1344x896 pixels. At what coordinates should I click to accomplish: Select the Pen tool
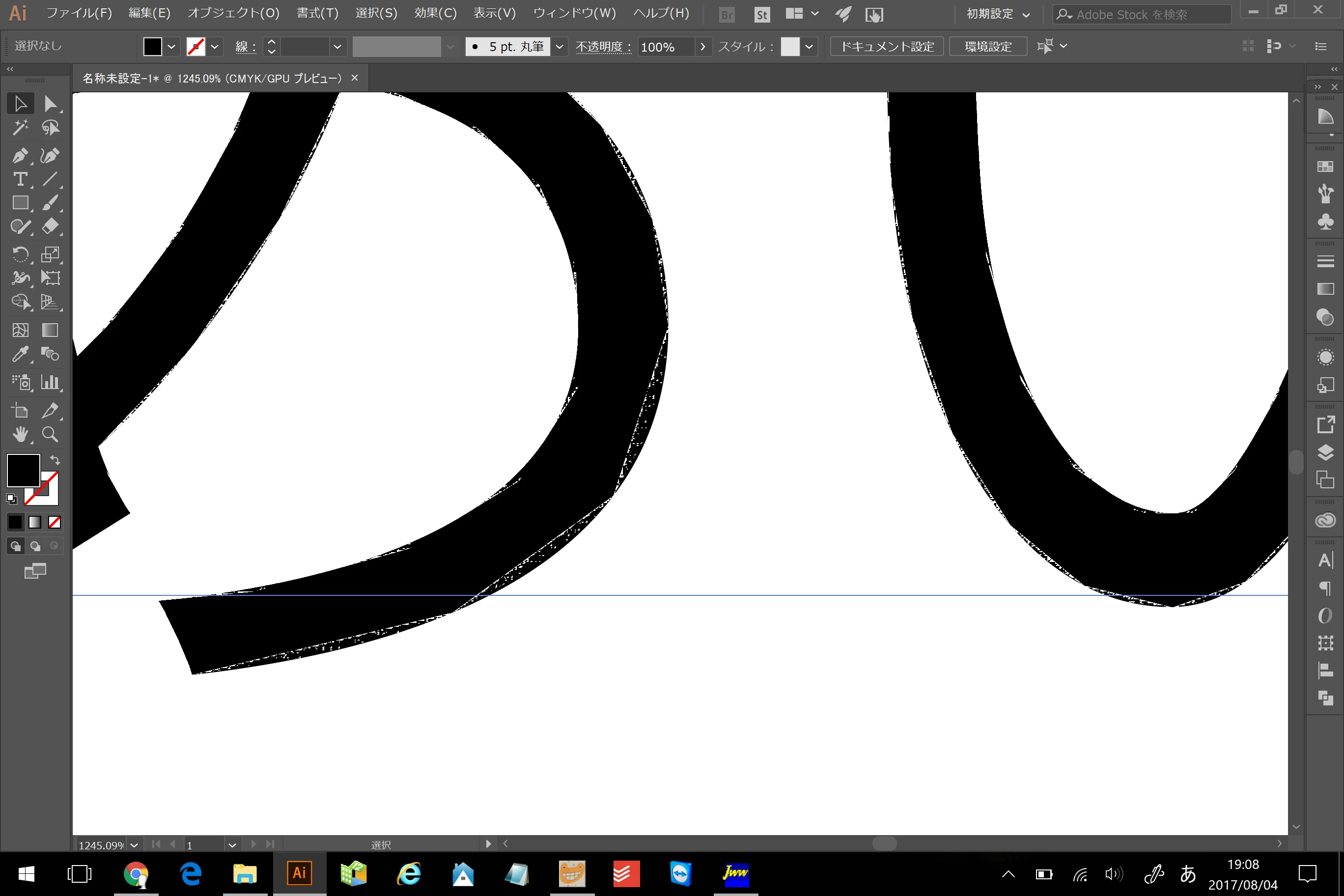click(x=20, y=155)
